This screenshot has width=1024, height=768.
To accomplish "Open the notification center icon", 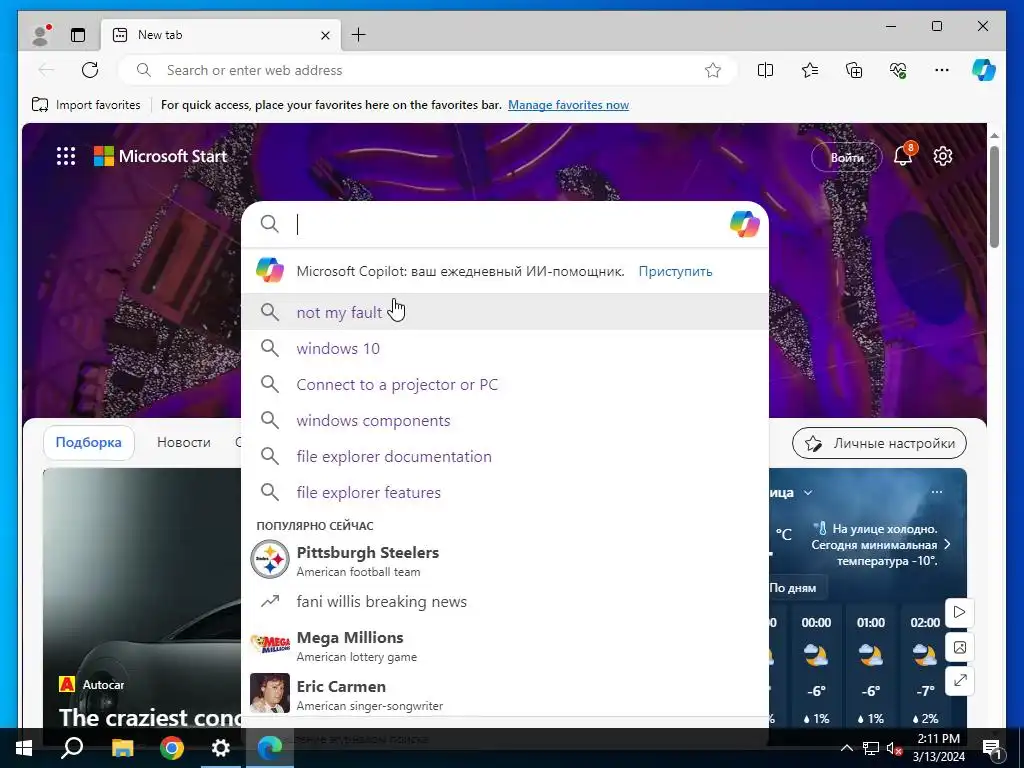I will click(x=993, y=748).
